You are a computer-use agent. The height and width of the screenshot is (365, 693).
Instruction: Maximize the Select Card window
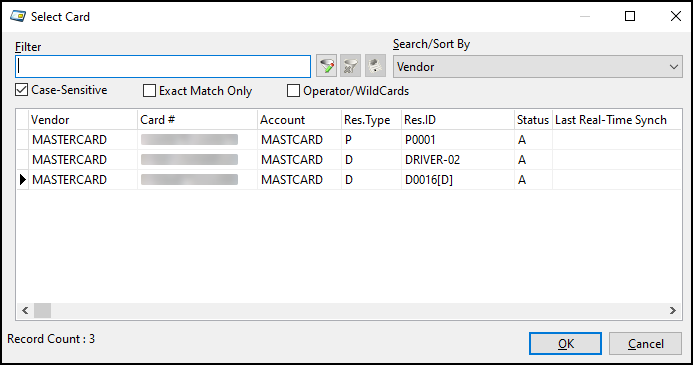(x=630, y=16)
